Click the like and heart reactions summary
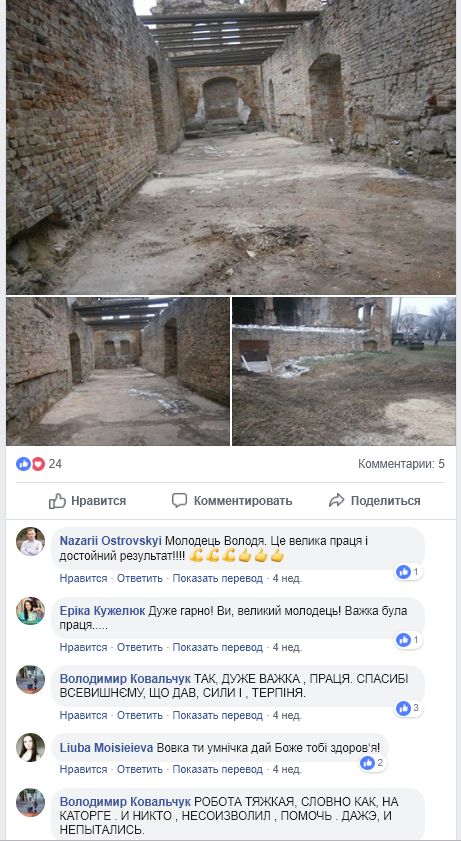The width and height of the screenshot is (461, 841). 39,464
